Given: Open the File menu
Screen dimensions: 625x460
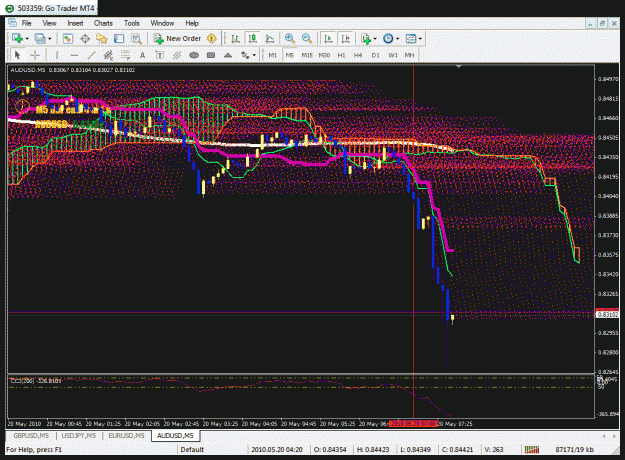Looking at the screenshot, I should tap(26, 23).
